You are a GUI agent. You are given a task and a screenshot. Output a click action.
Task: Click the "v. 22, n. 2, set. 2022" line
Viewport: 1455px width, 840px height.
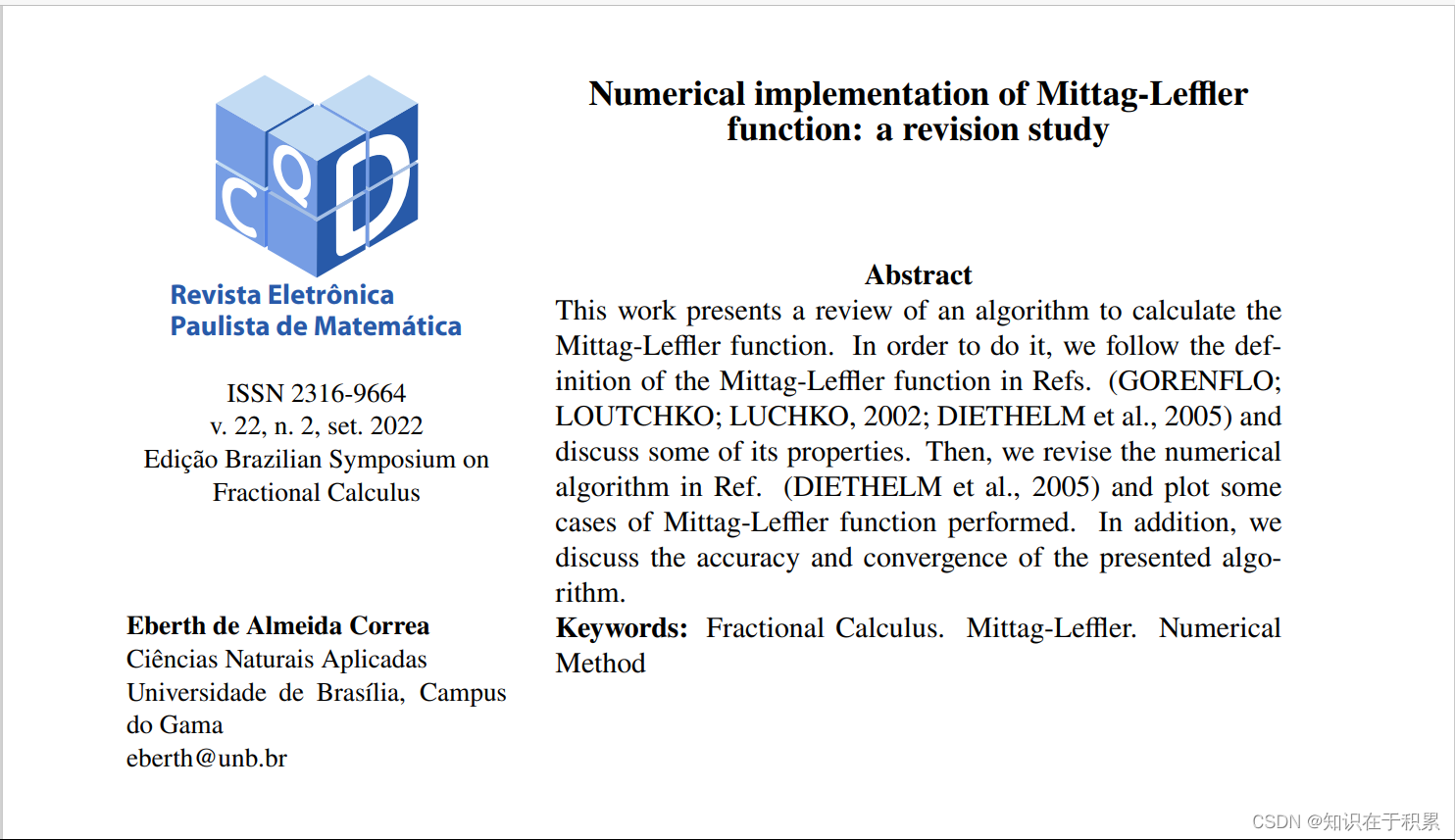317,426
